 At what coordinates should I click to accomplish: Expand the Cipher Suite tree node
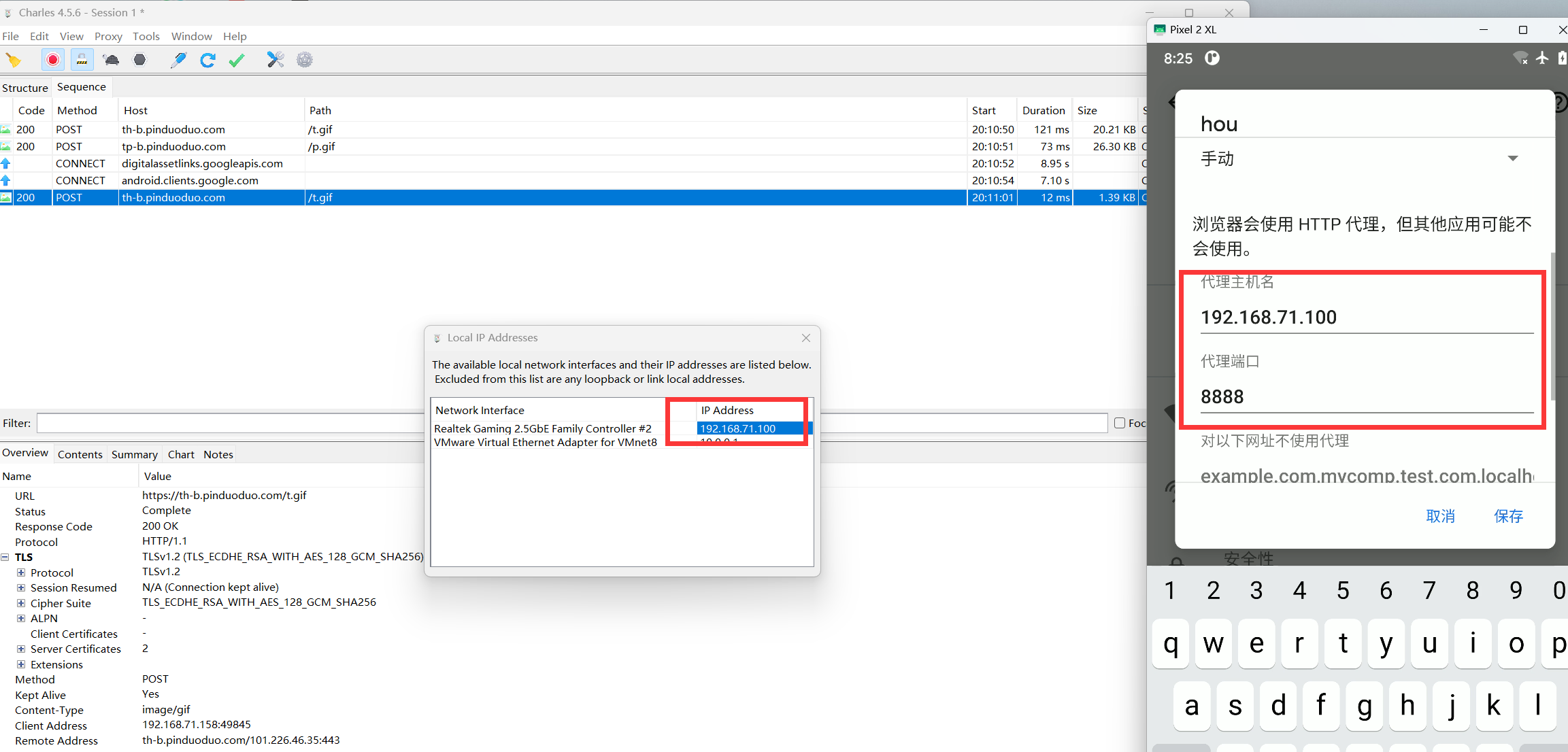(21, 603)
